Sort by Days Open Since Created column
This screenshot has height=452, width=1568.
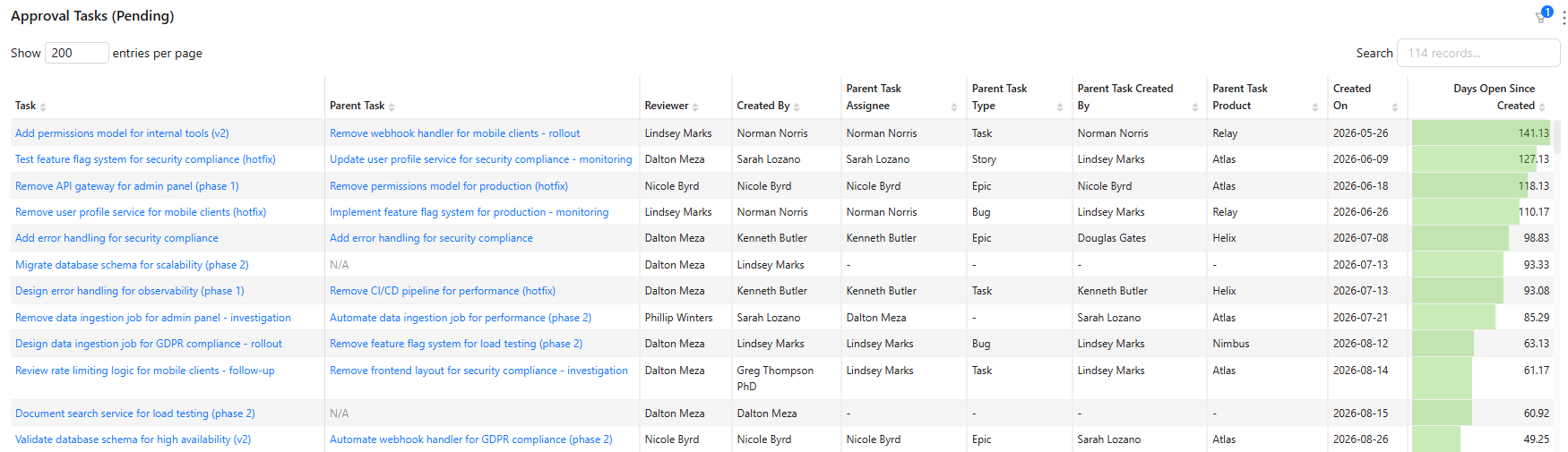1542,107
